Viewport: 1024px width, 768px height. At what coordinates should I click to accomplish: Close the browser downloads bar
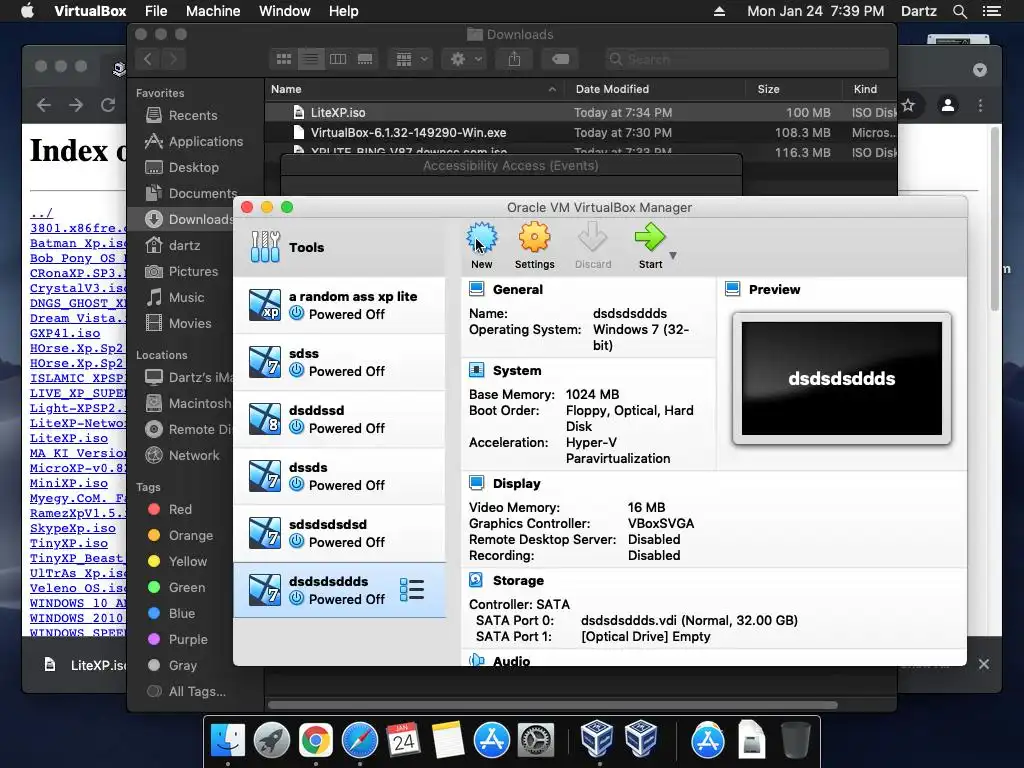click(x=984, y=664)
